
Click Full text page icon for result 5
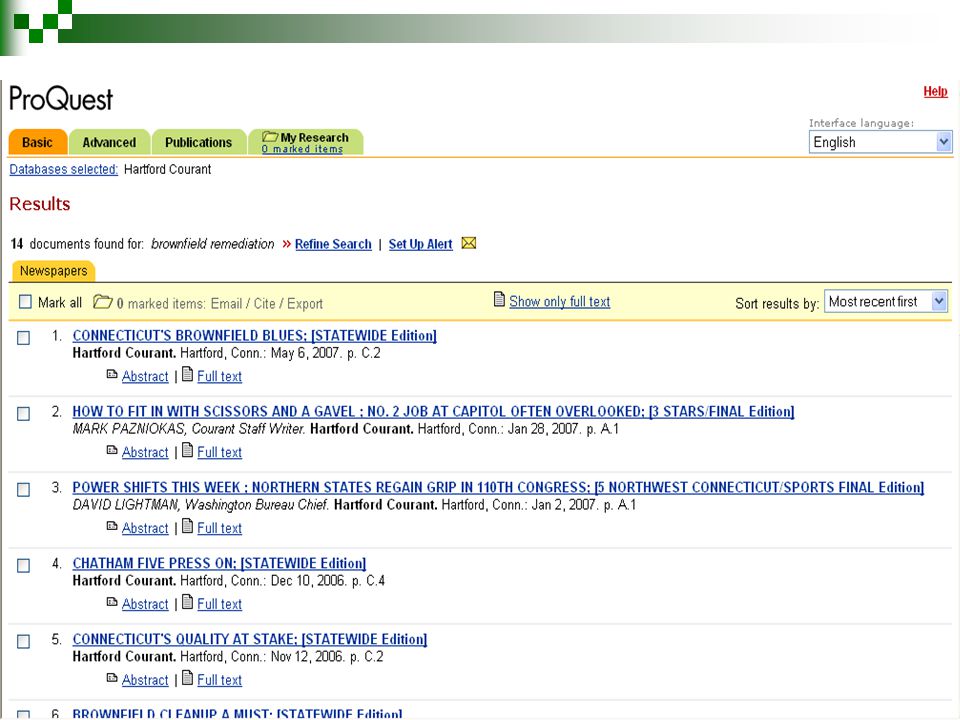coord(187,678)
